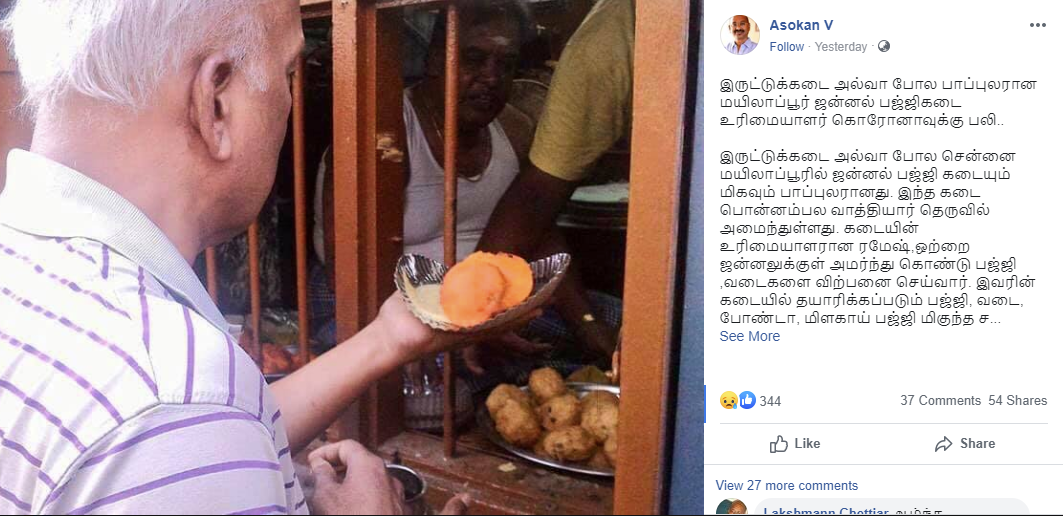Open the commenter's avatar at the bottom
Screen dimensions: 1063x516
point(731,509)
